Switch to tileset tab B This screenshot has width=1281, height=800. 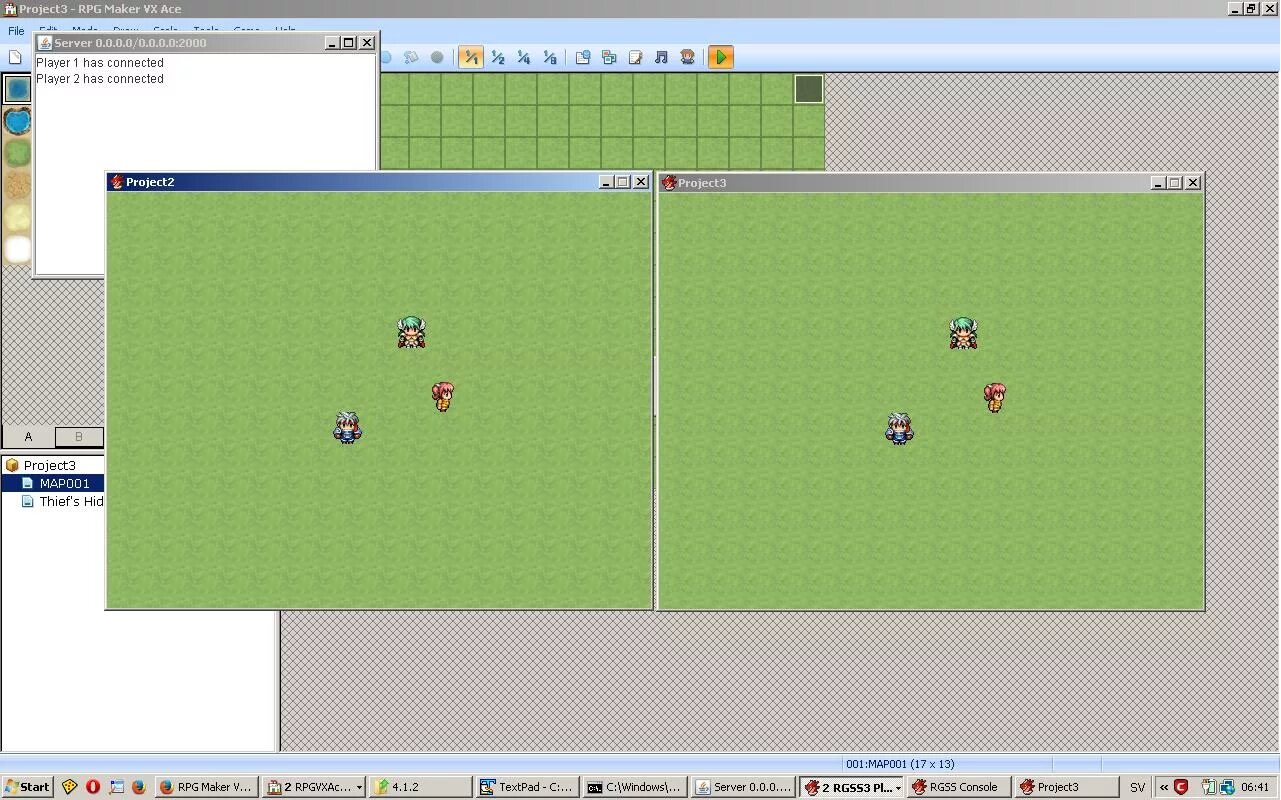coord(78,436)
